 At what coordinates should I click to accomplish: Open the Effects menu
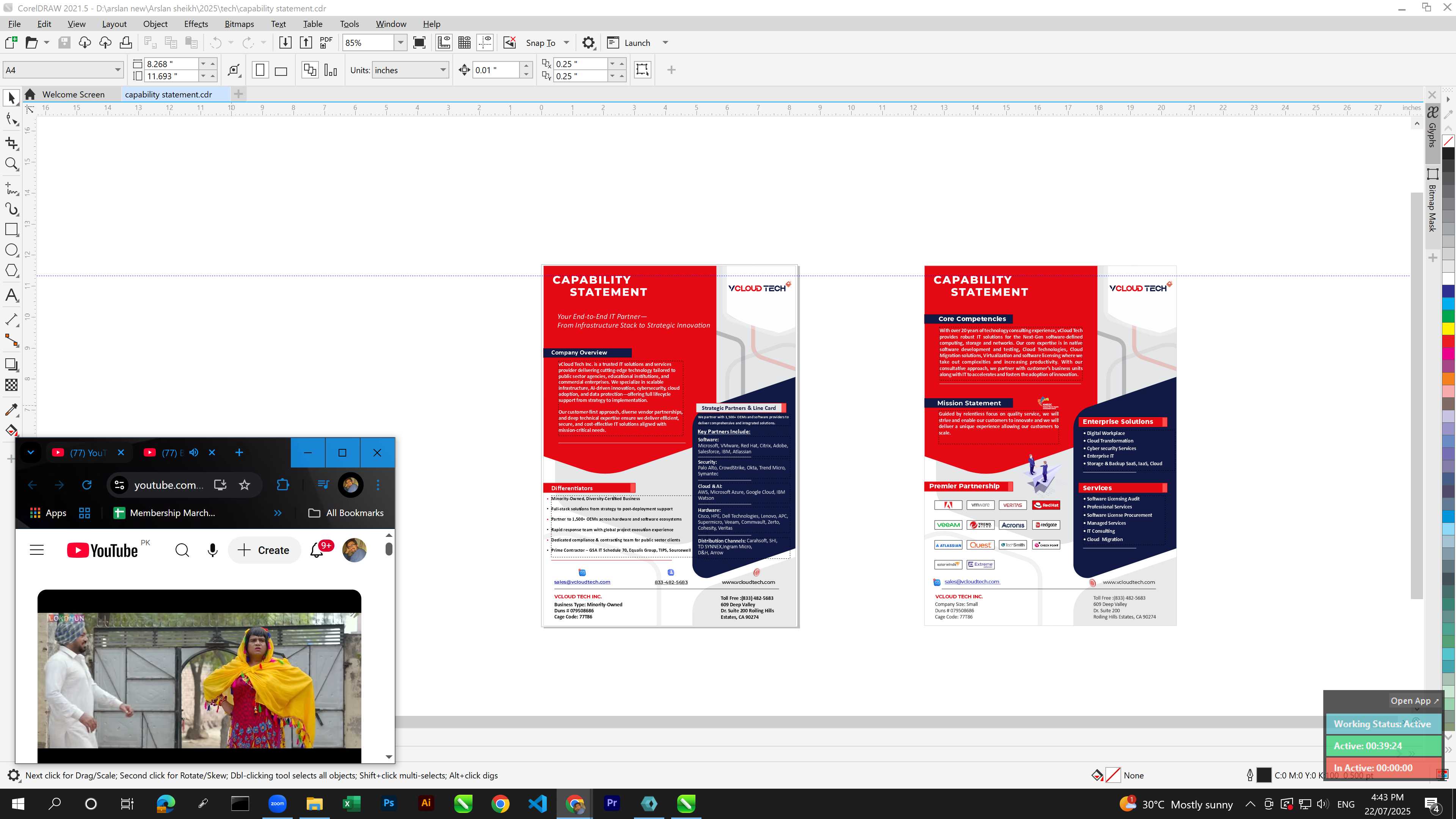[x=196, y=24]
